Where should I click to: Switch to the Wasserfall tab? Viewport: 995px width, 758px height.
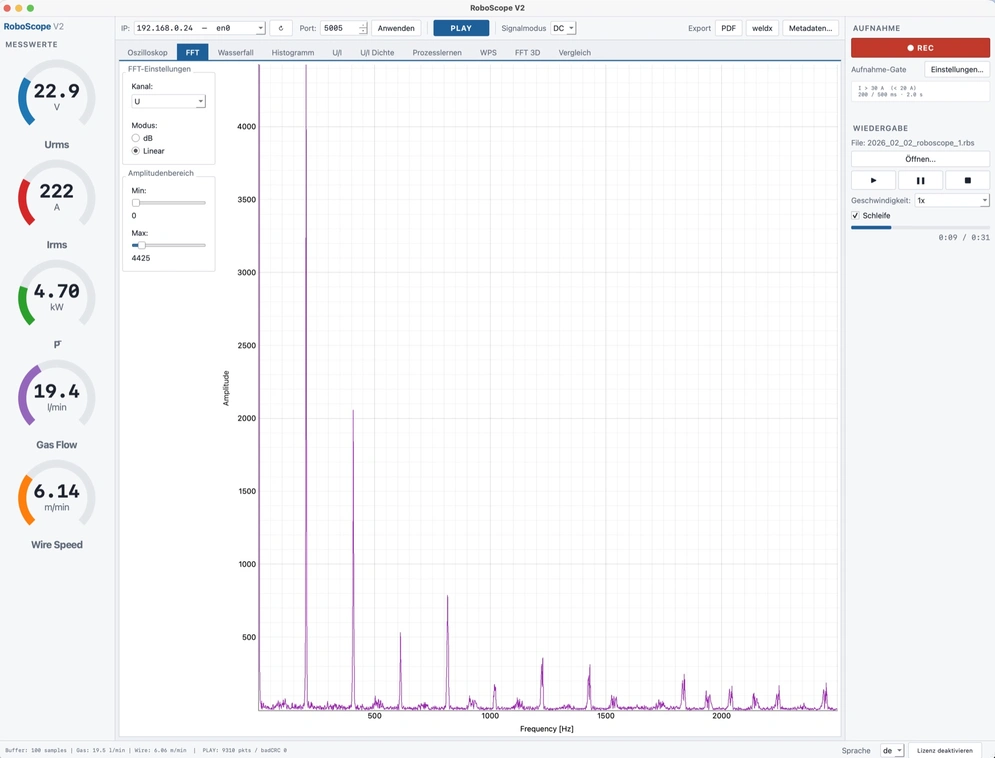pyautogui.click(x=235, y=53)
